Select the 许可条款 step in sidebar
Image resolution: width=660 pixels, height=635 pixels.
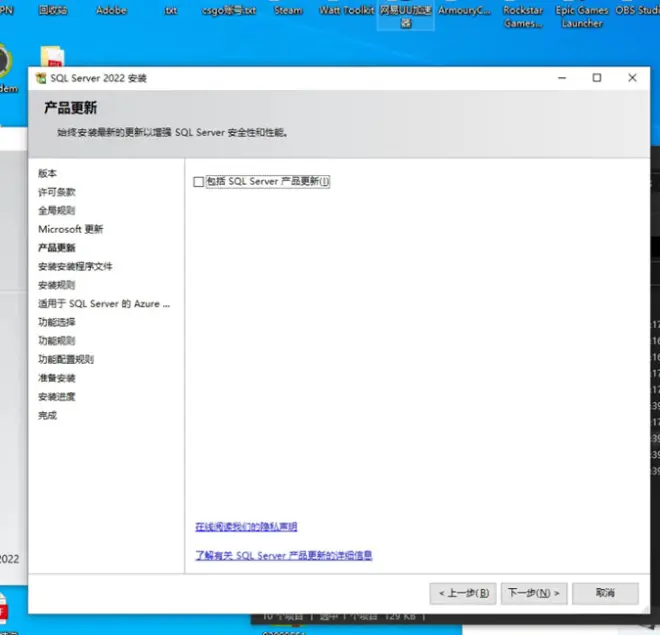coord(57,192)
